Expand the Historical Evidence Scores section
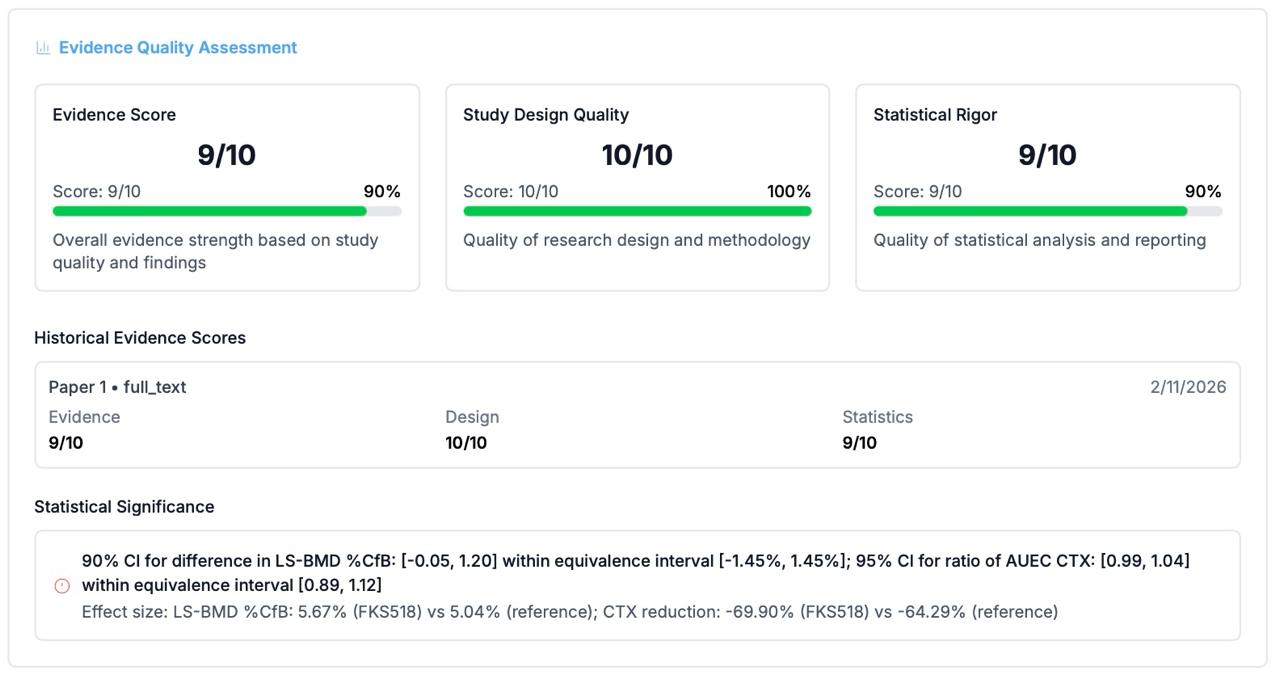Screen dimensions: 1280x684 (140, 337)
